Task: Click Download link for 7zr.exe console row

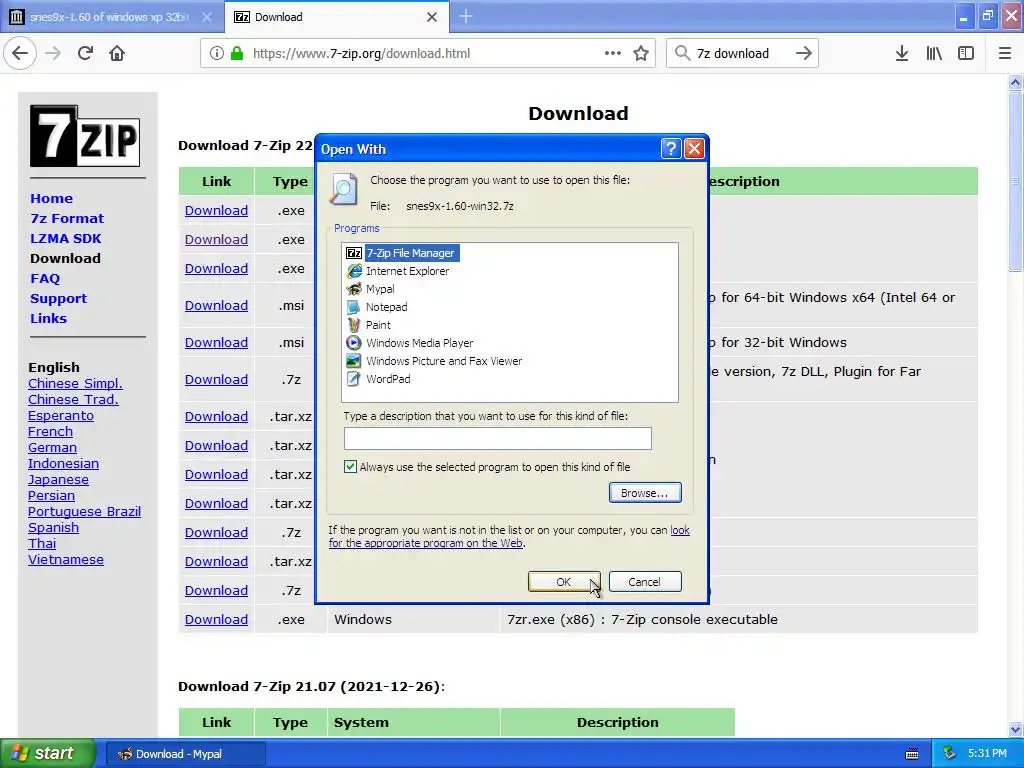Action: (x=216, y=619)
